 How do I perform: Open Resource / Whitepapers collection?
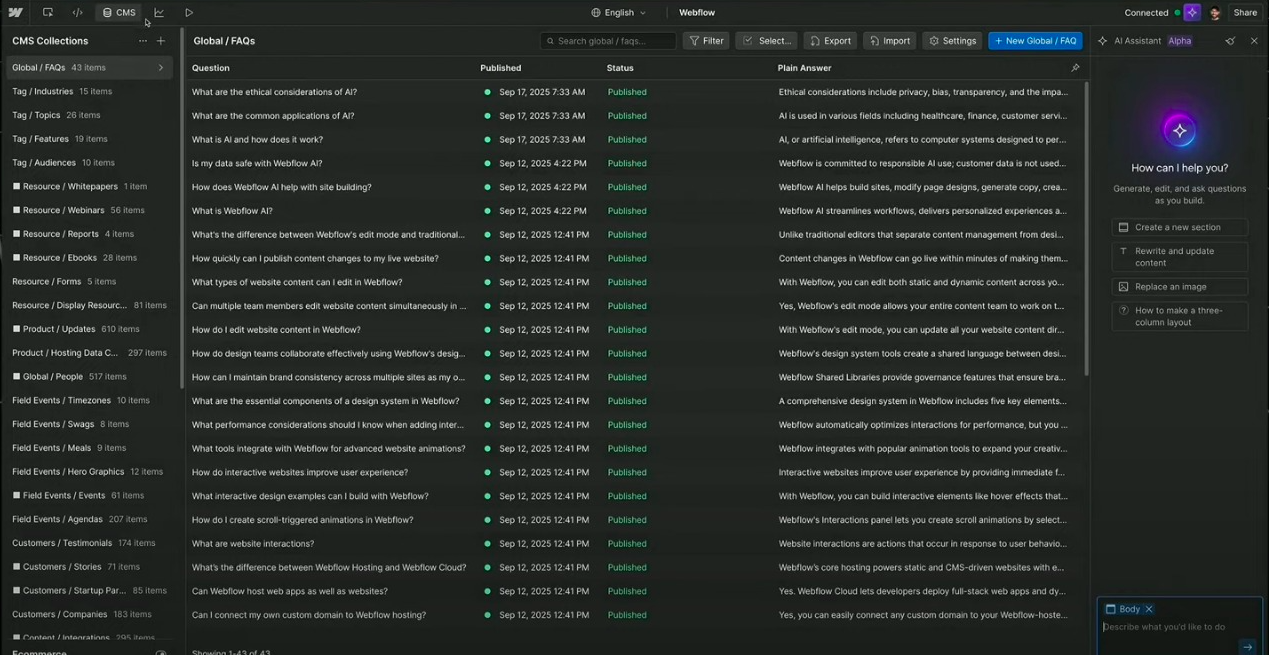pyautogui.click(x=89, y=186)
